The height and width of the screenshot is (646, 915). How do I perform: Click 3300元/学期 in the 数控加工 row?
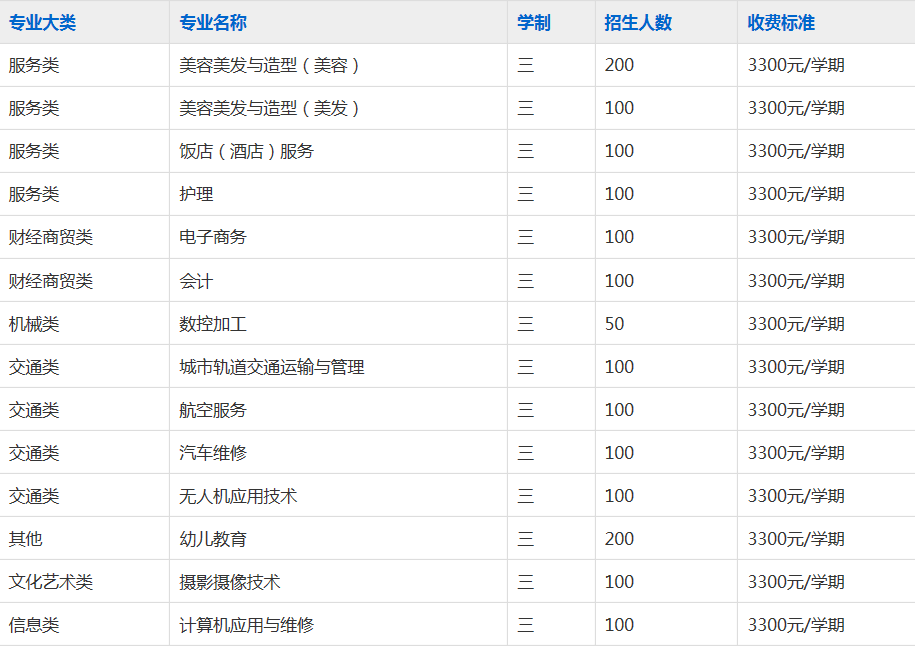(x=796, y=324)
